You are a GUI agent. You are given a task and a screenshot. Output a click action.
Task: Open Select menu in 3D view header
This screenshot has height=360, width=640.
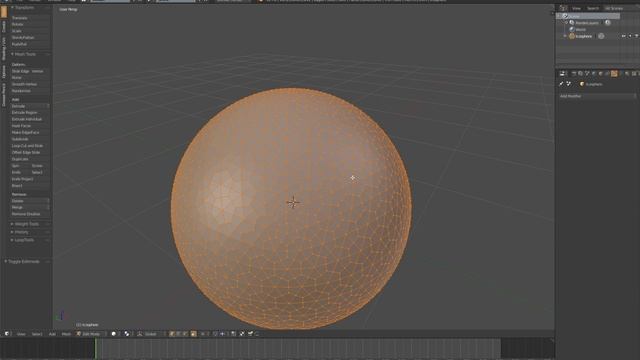[x=37, y=333]
